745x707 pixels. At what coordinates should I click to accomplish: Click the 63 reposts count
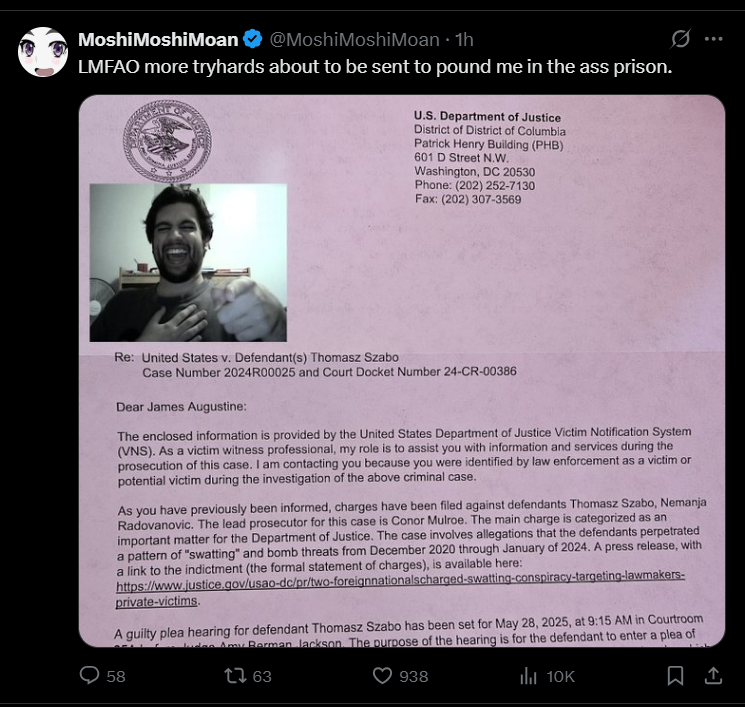tap(262, 676)
